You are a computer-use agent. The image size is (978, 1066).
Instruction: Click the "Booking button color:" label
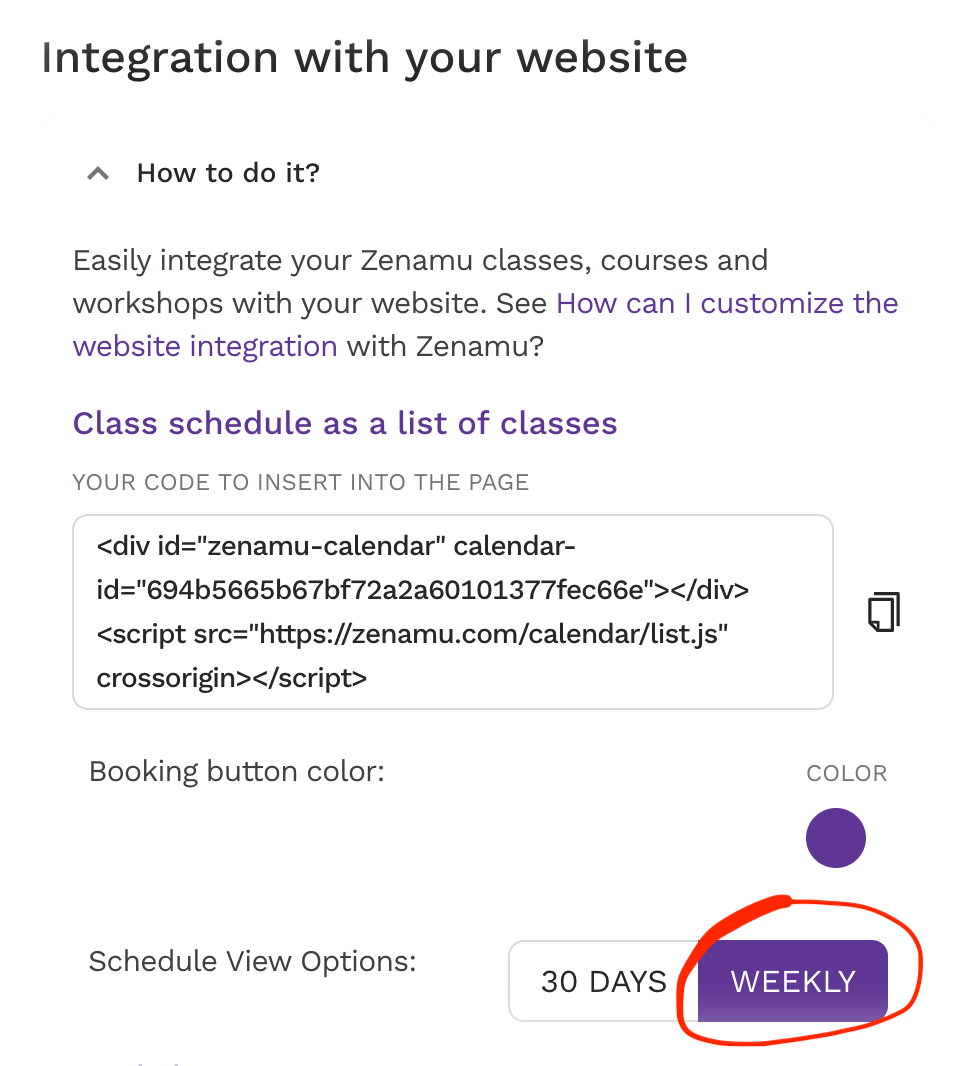236,772
